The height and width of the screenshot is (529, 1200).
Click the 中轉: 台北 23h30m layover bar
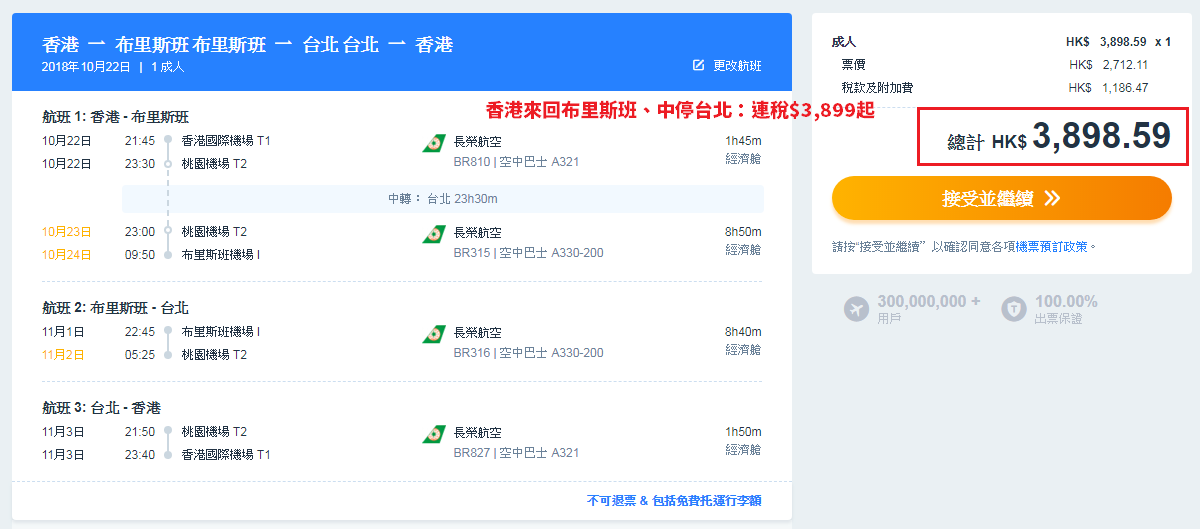442,199
